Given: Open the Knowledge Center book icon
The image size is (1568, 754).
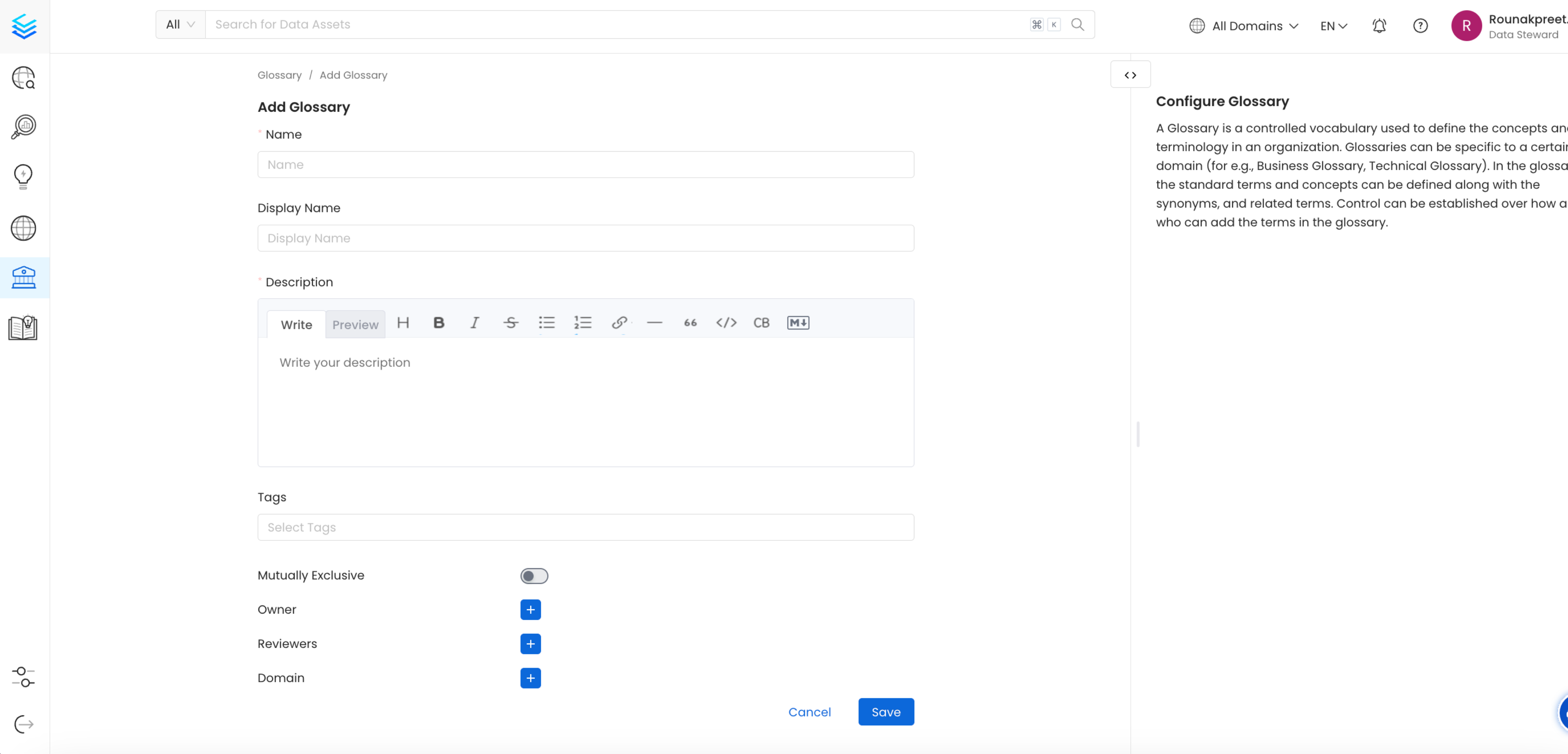Looking at the screenshot, I should click(x=23, y=328).
